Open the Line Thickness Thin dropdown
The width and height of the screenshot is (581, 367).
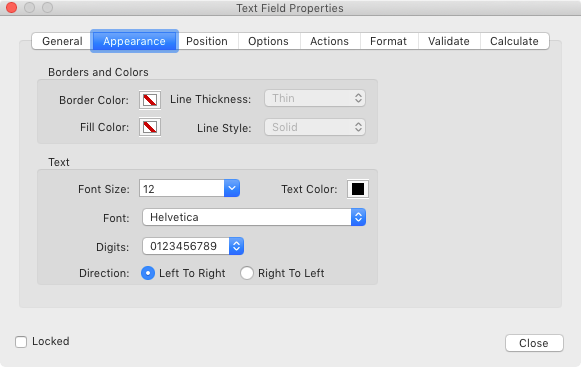[x=315, y=98]
